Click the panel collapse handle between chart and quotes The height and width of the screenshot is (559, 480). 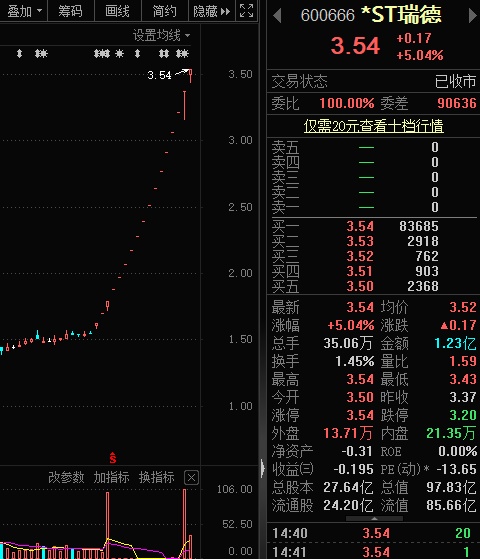pos(263,468)
